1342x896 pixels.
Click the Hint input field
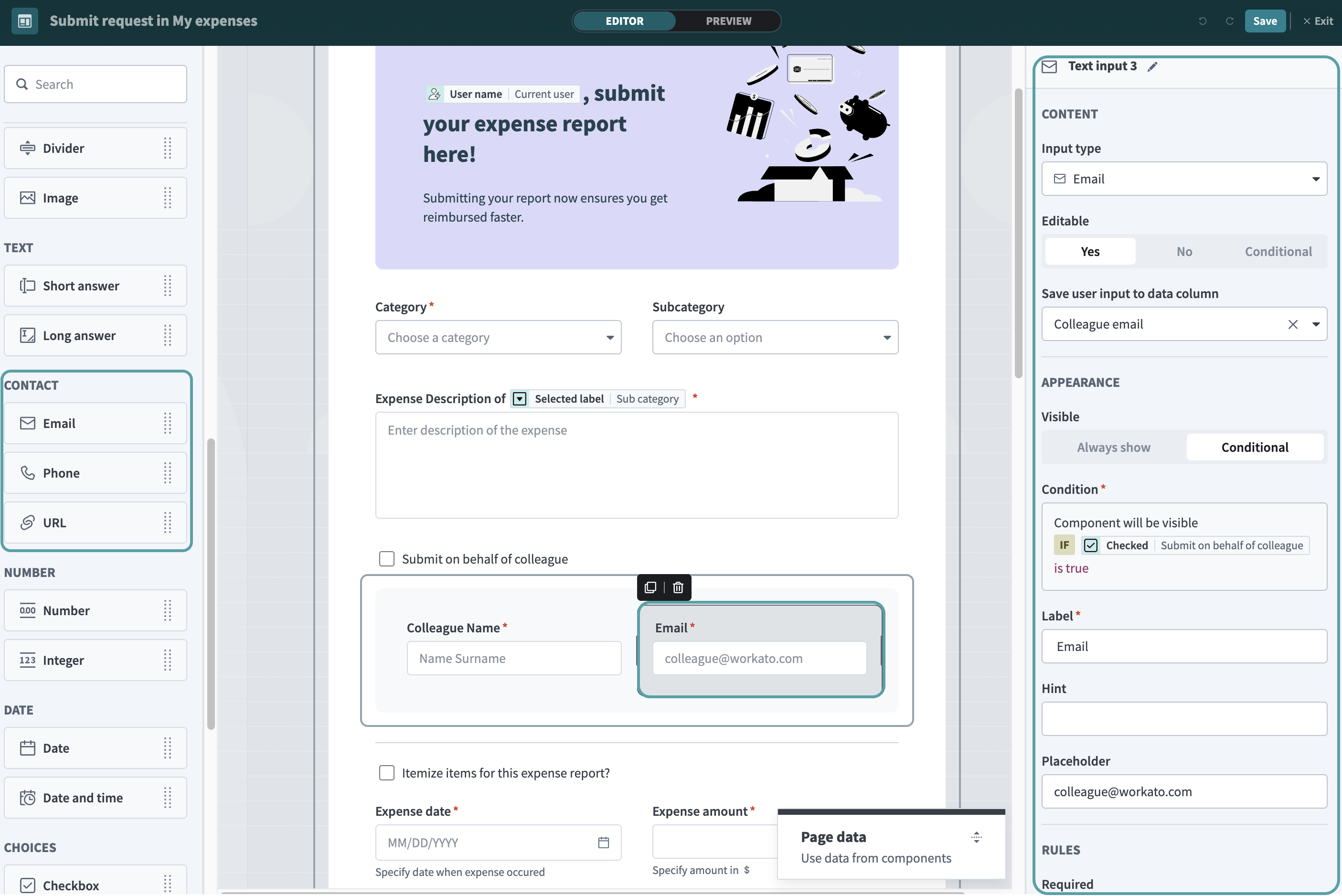coord(1184,719)
